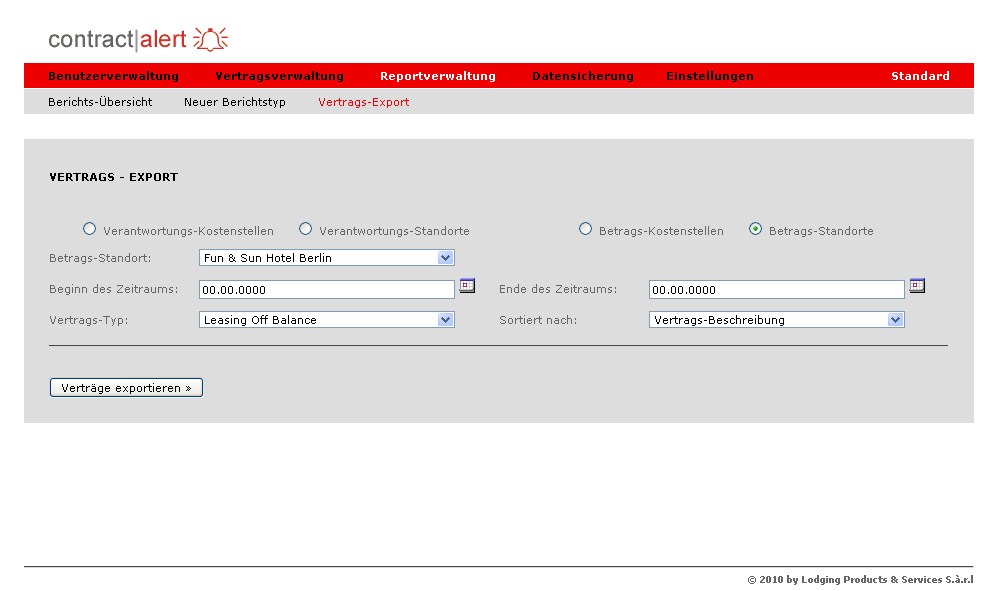The width and height of the screenshot is (999, 591).
Task: Click the Verträge exportieren button
Action: pyautogui.click(x=126, y=388)
